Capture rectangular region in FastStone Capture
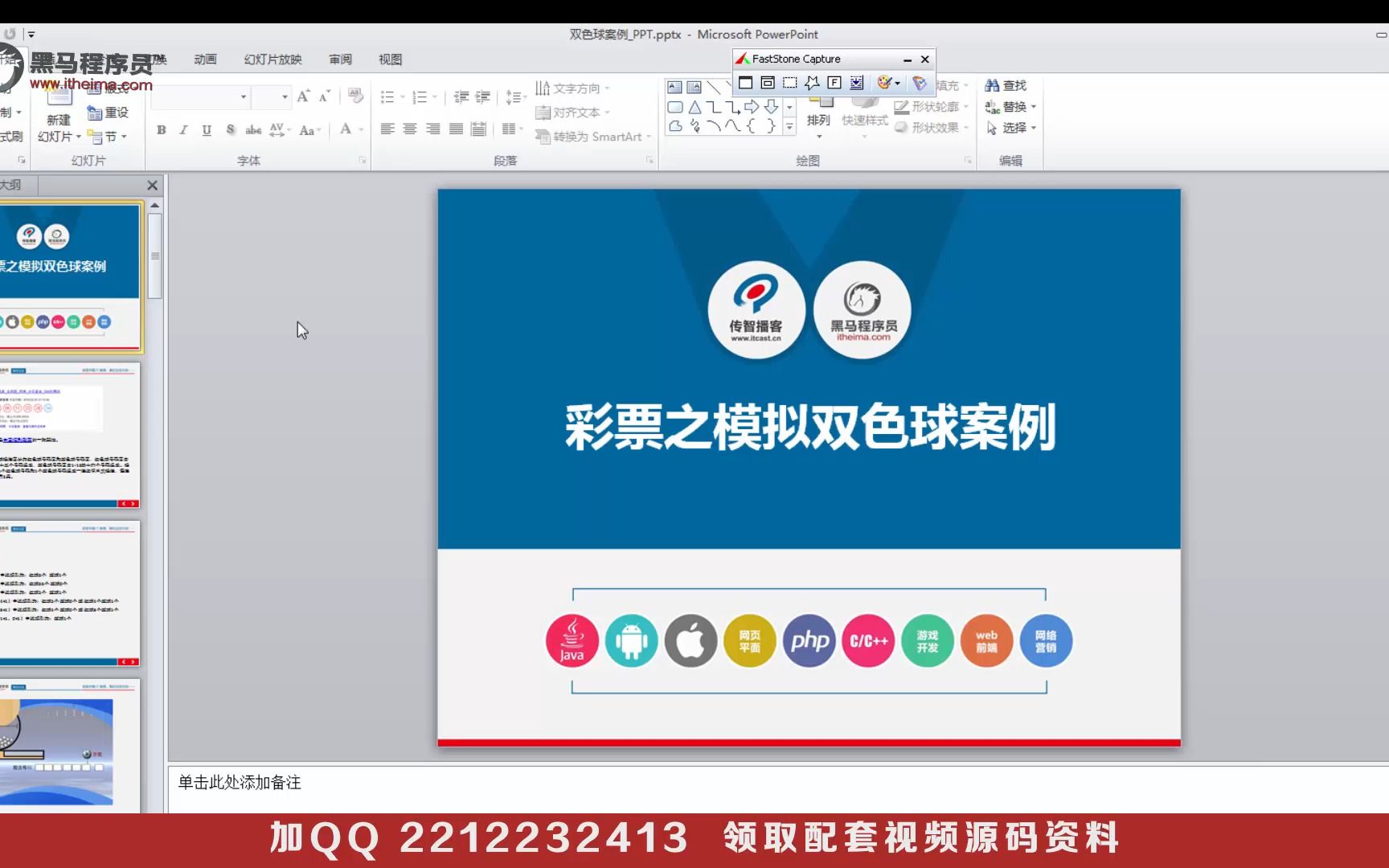The width and height of the screenshot is (1389, 868). pos(790,83)
